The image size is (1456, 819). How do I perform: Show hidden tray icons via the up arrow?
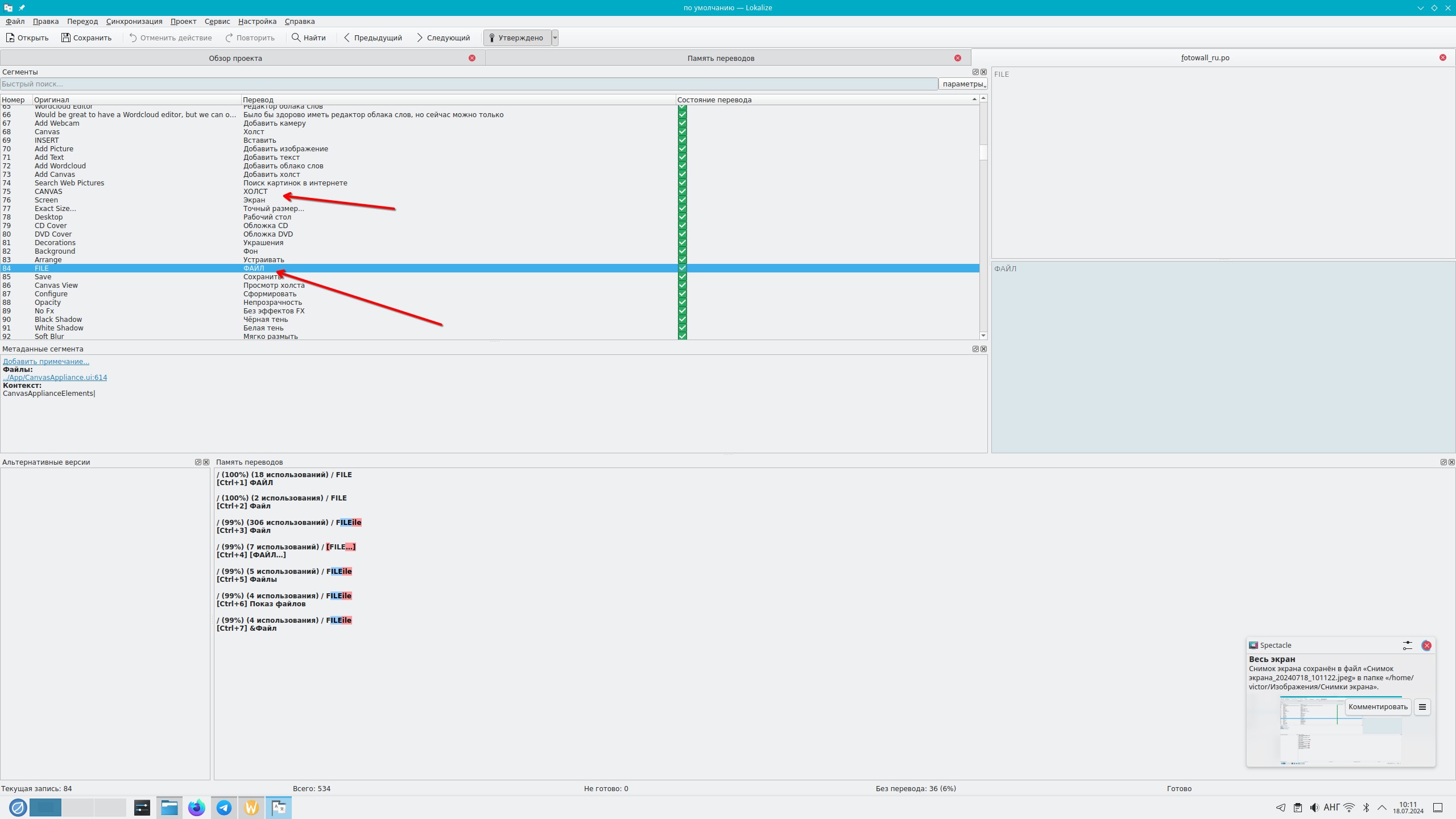1381,808
